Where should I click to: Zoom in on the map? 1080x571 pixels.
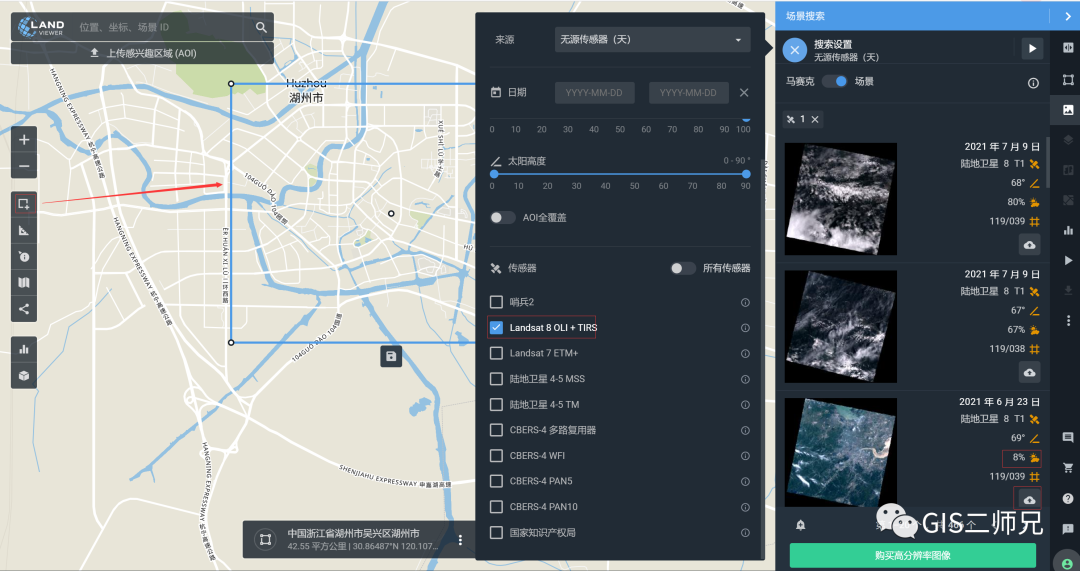pyautogui.click(x=24, y=140)
